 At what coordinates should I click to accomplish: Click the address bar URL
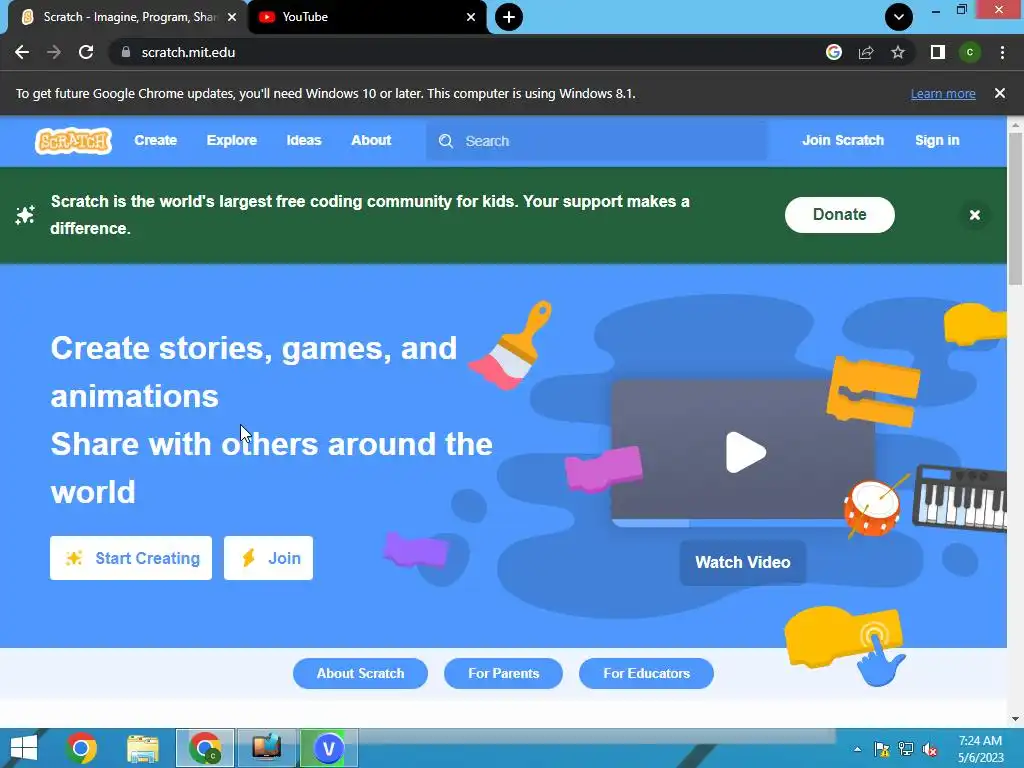pyautogui.click(x=188, y=52)
